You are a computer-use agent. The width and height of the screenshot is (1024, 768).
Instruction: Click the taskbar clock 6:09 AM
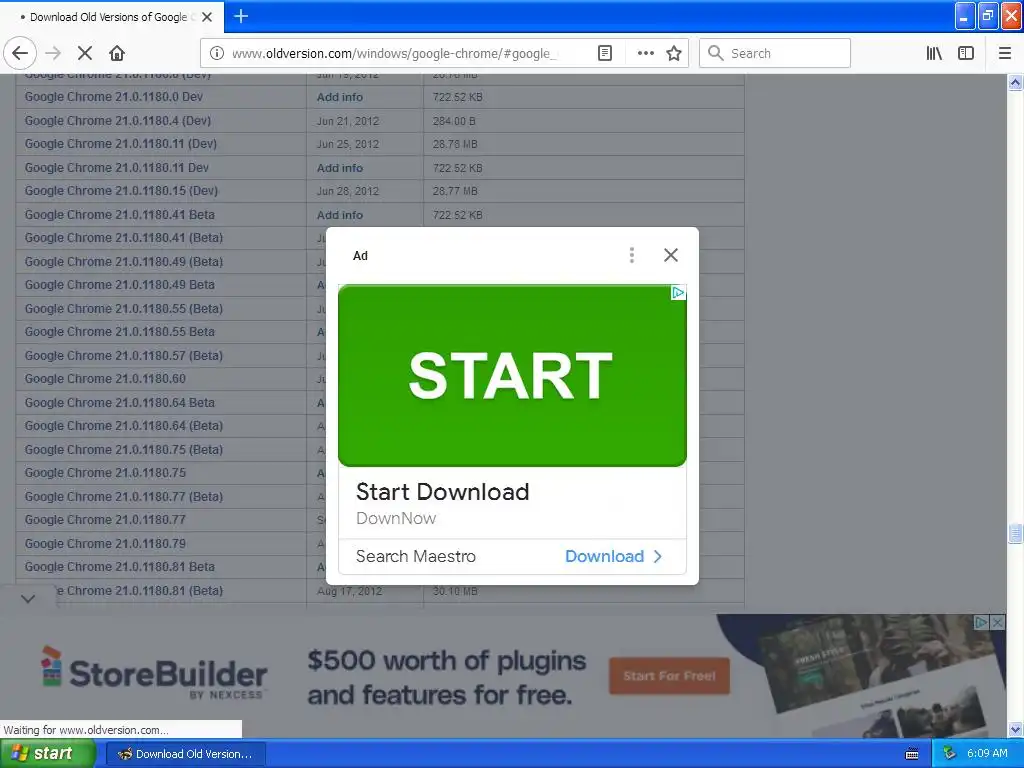(x=987, y=754)
